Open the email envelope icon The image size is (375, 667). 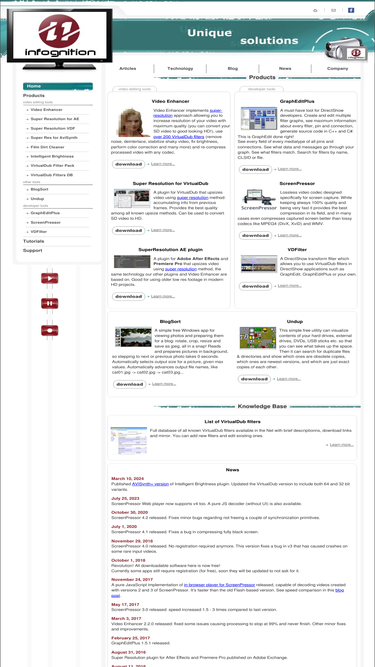(333, 10)
